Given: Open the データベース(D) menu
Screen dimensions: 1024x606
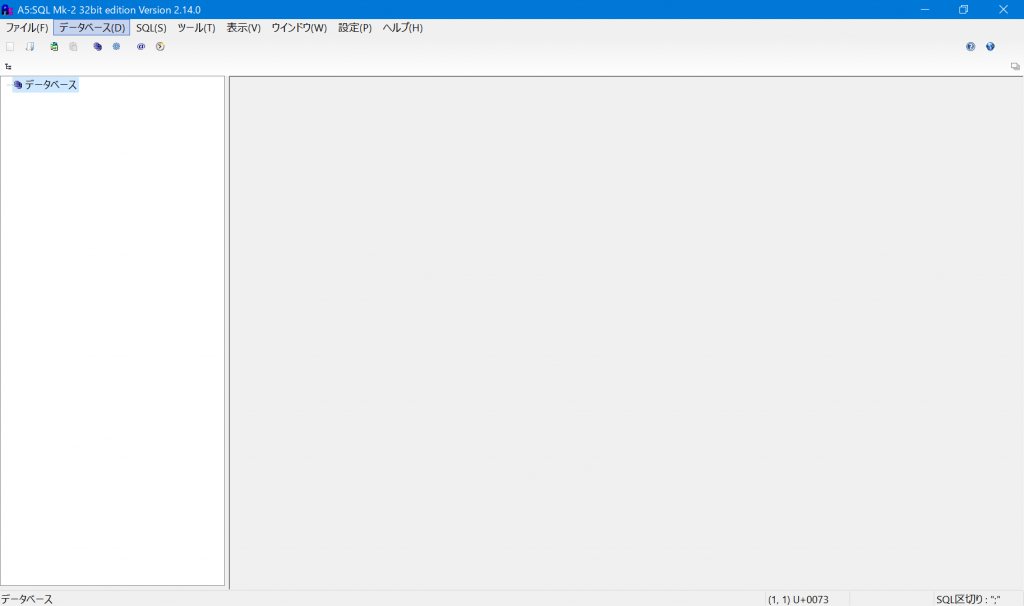Looking at the screenshot, I should point(91,27).
